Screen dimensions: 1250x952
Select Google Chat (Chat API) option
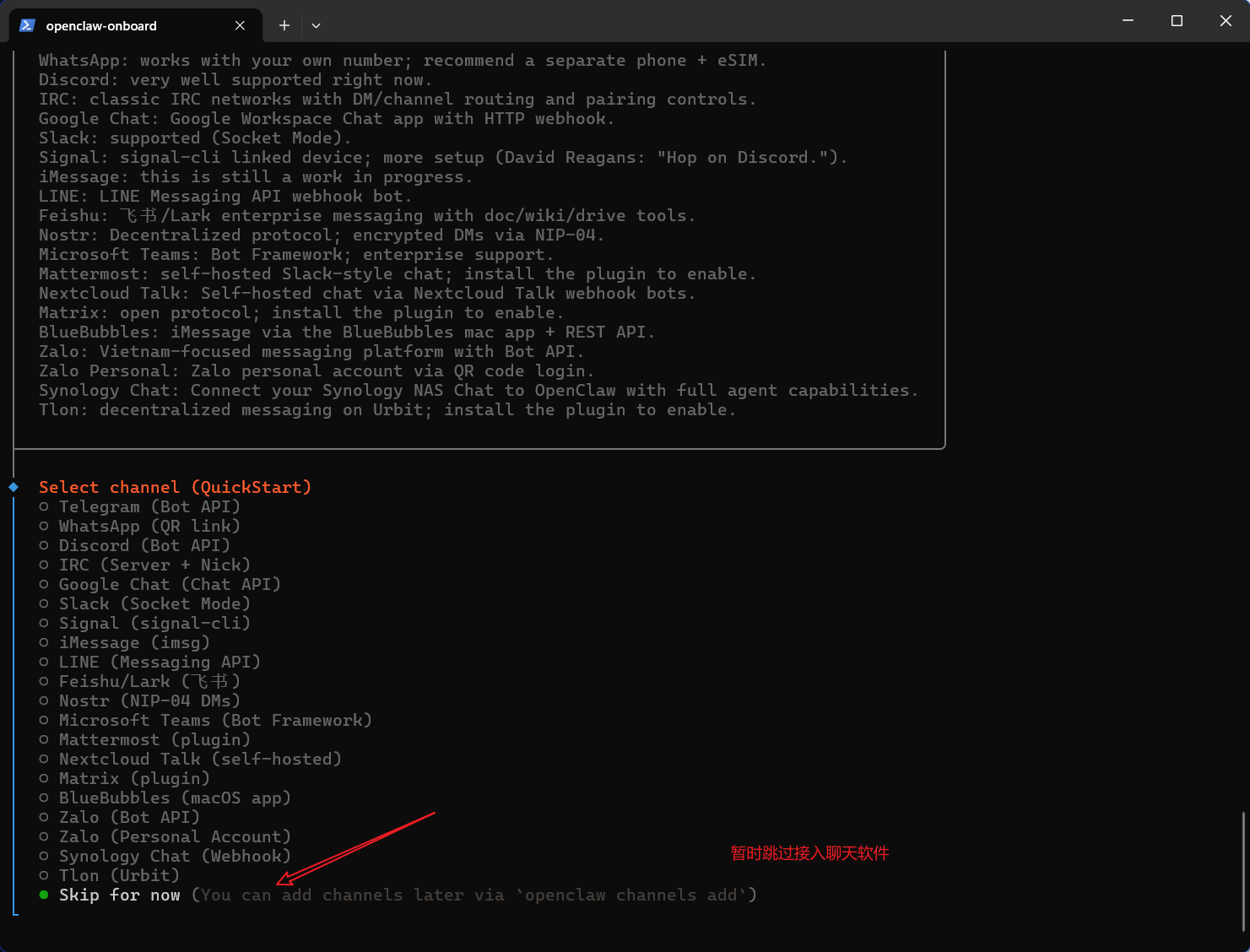point(160,584)
